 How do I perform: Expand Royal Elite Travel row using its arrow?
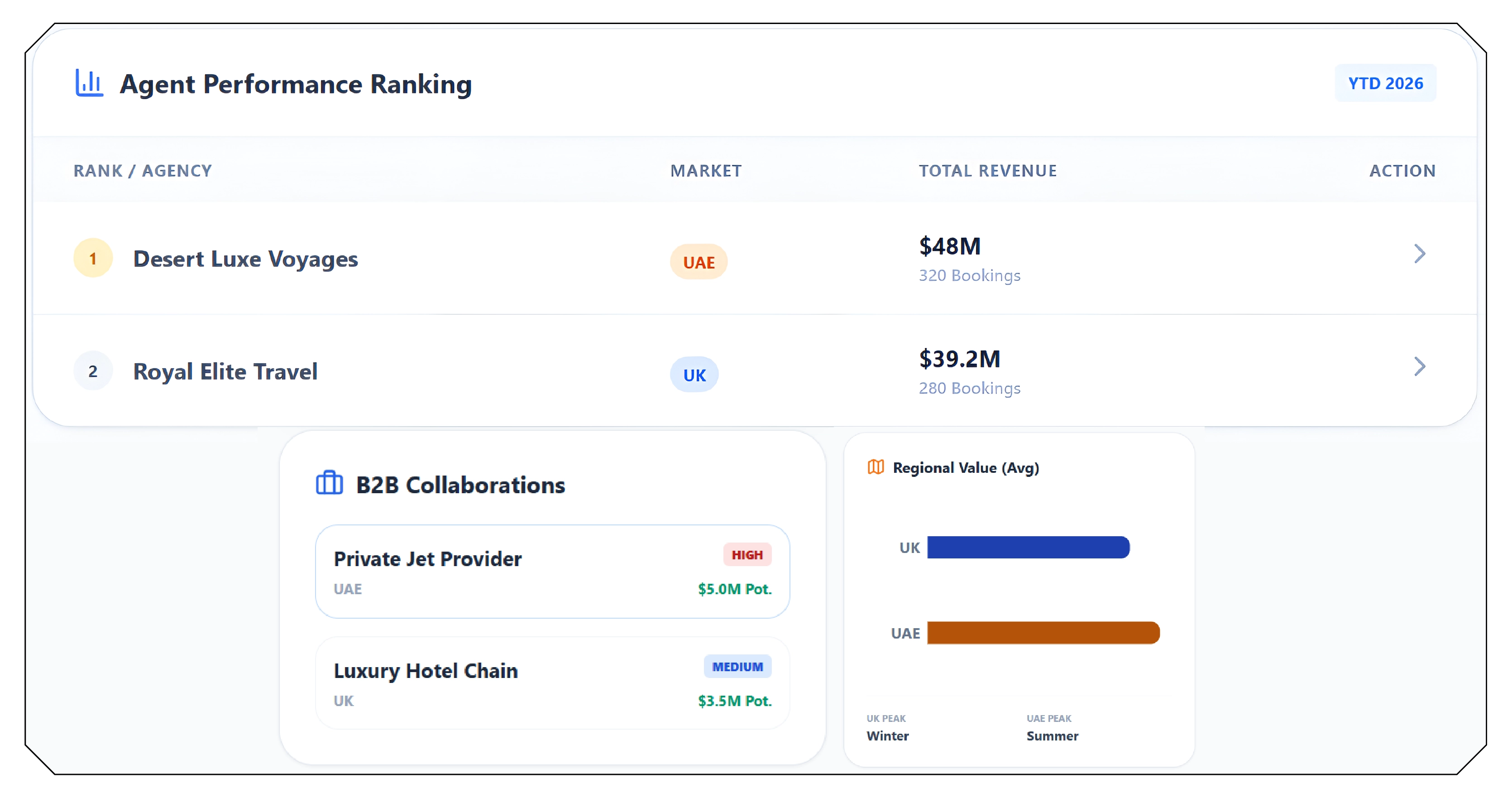tap(1420, 367)
